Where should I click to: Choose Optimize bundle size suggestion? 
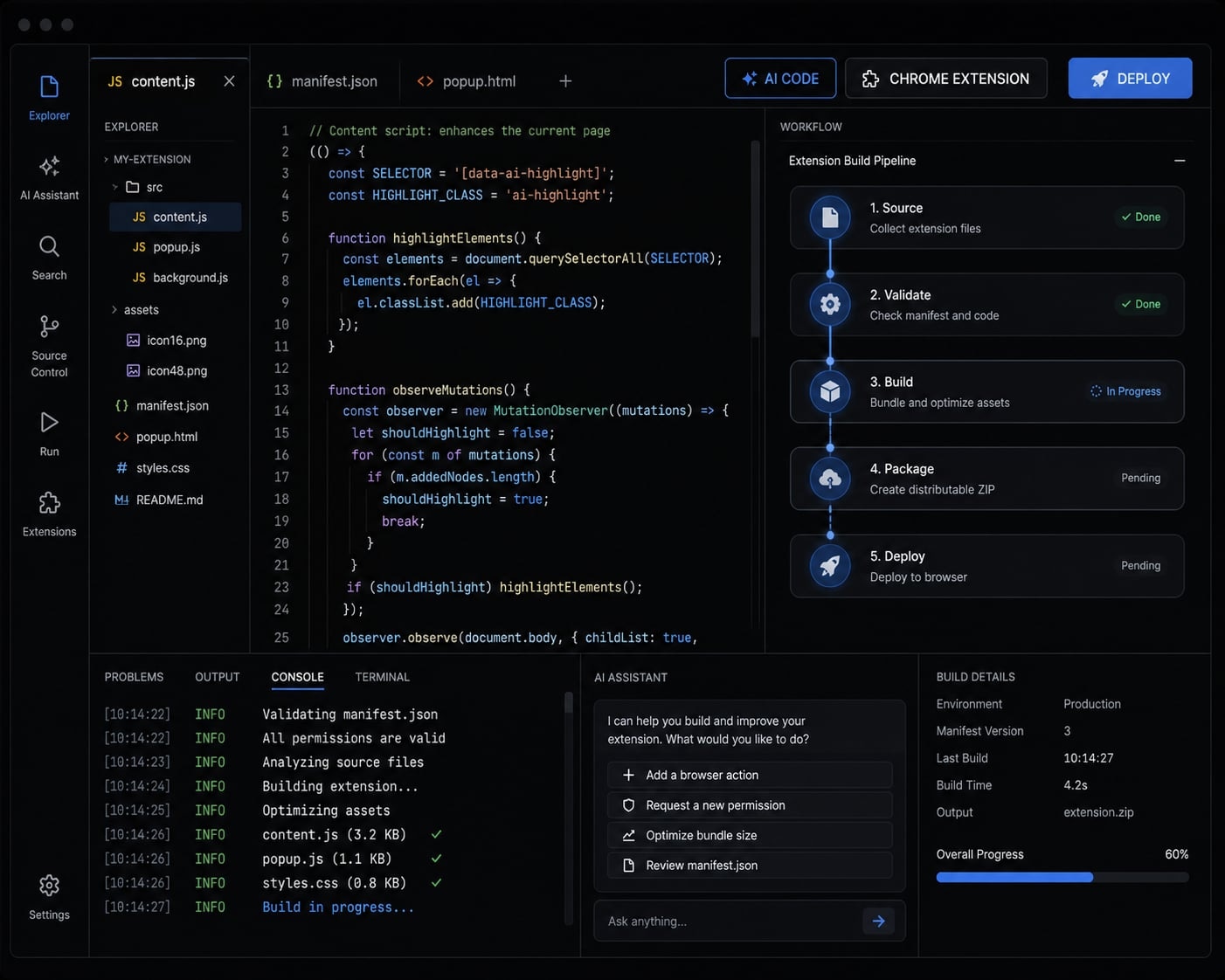pyautogui.click(x=750, y=835)
